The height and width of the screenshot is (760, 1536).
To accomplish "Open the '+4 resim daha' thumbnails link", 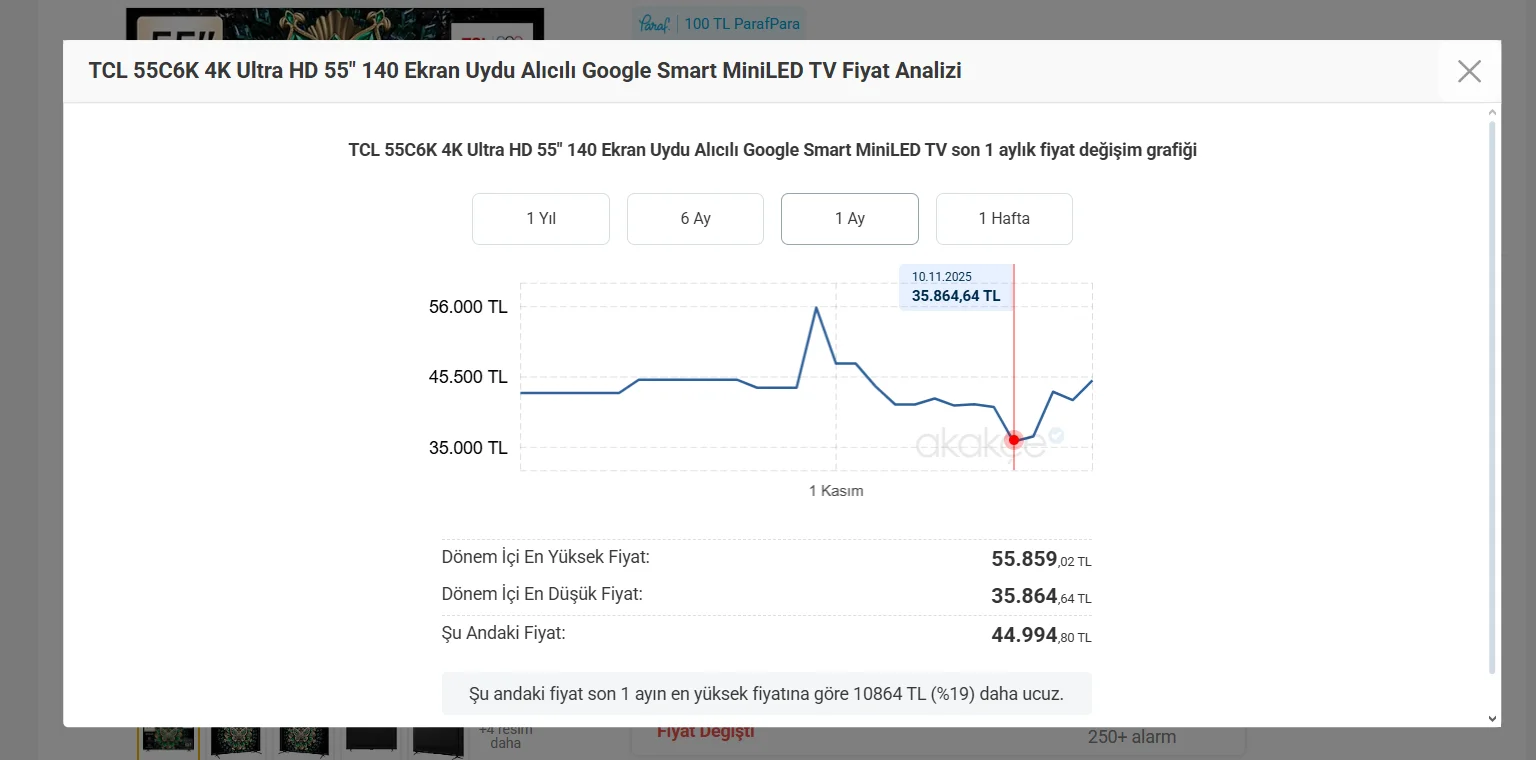I will pyautogui.click(x=506, y=738).
